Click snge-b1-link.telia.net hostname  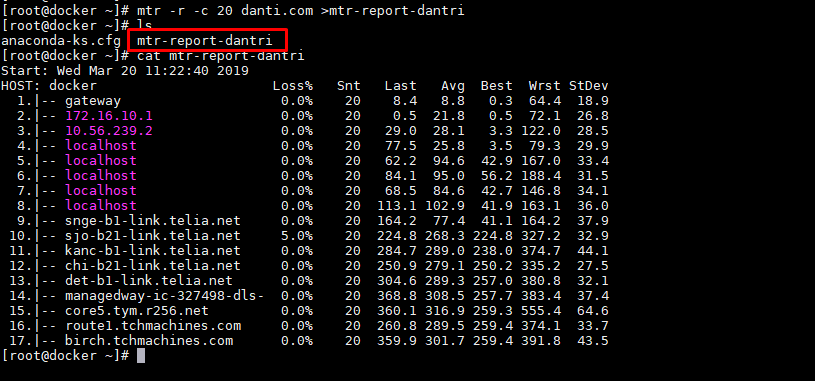click(x=153, y=220)
